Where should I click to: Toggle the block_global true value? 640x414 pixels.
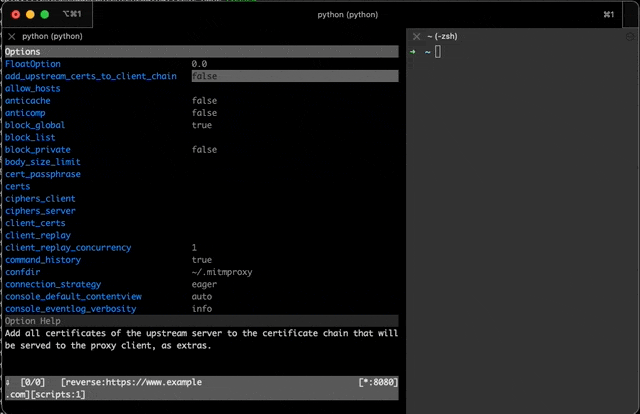pyautogui.click(x=202, y=125)
